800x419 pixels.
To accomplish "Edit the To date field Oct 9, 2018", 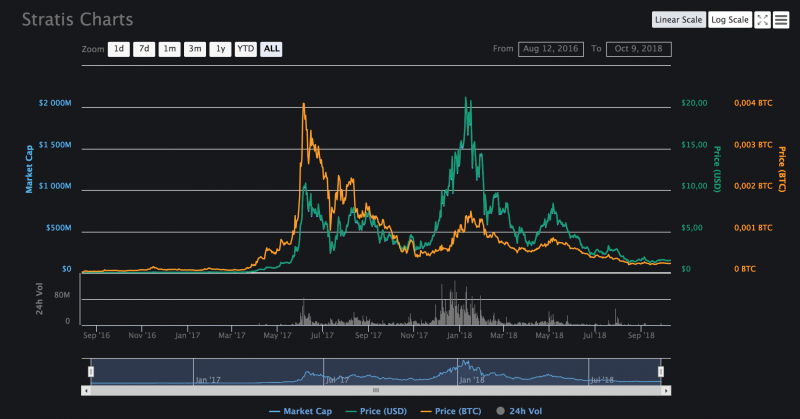I will pos(638,49).
